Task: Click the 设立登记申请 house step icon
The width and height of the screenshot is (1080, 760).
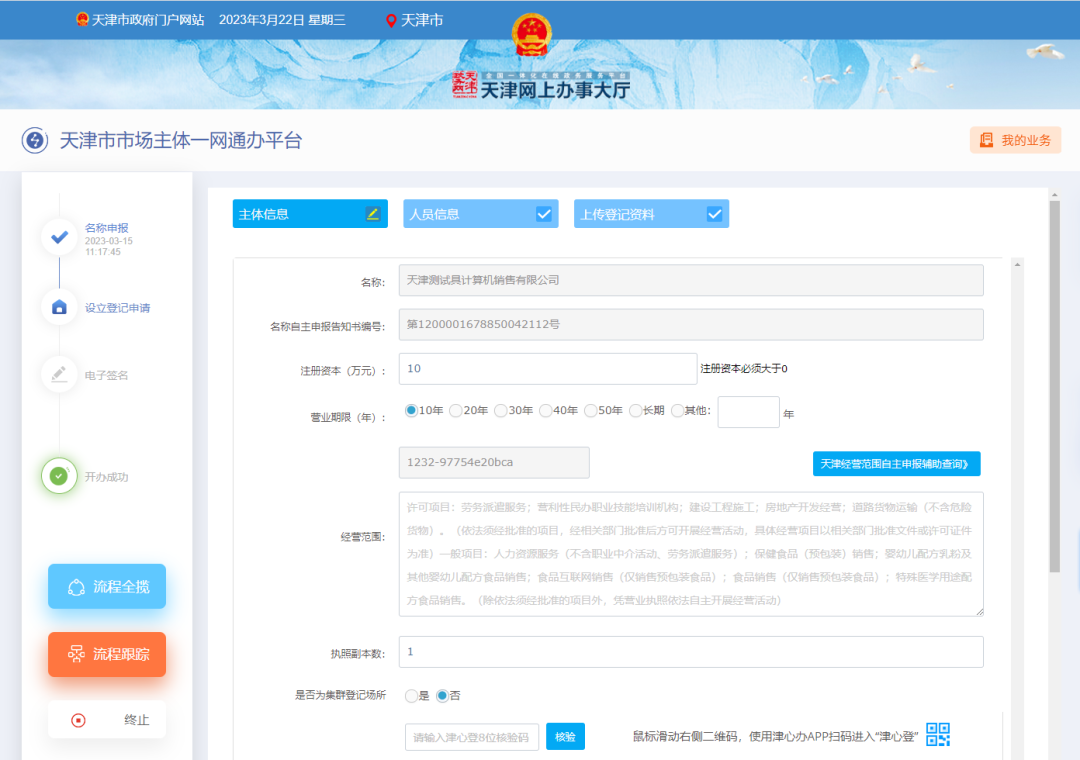Action: click(x=59, y=307)
